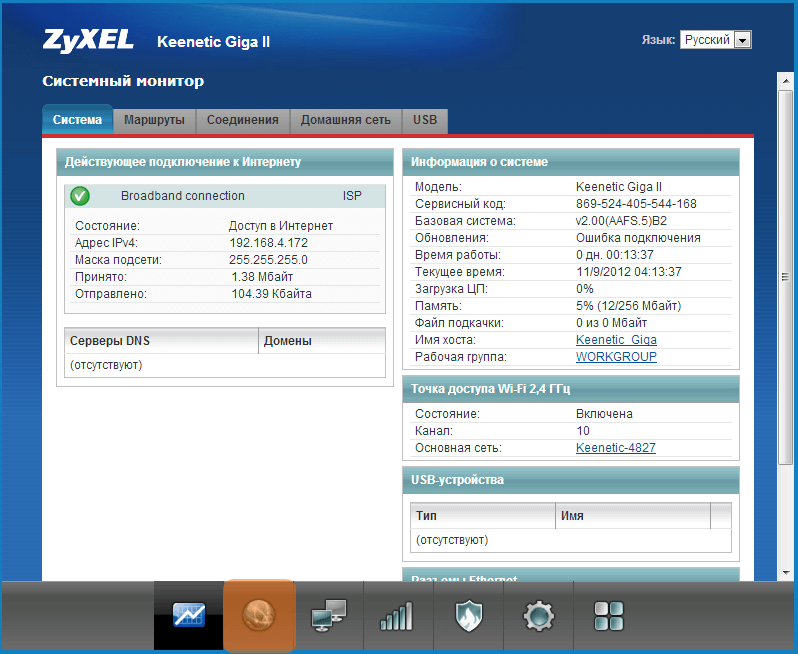Switch to the Маршруты tab
This screenshot has width=798, height=654.
pos(154,120)
